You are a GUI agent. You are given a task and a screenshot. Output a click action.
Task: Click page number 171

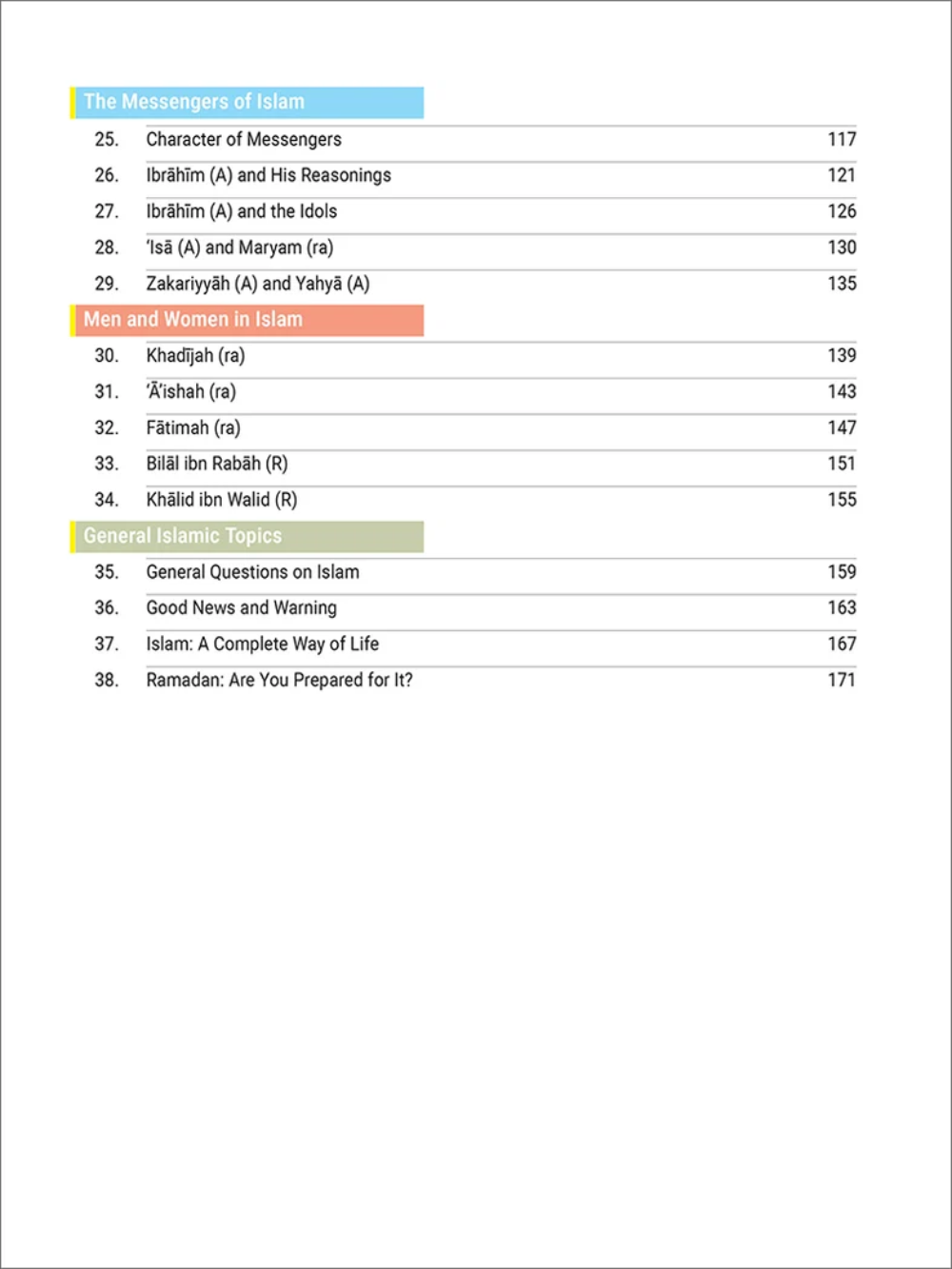coord(842,680)
